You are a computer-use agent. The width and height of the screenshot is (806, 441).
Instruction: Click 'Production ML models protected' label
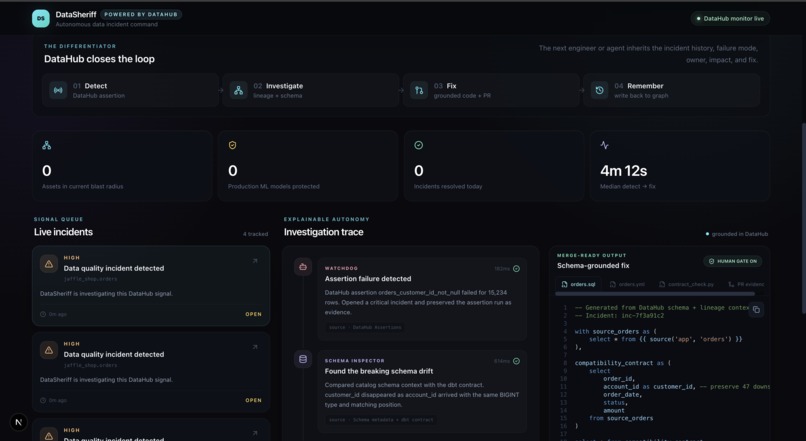273,187
